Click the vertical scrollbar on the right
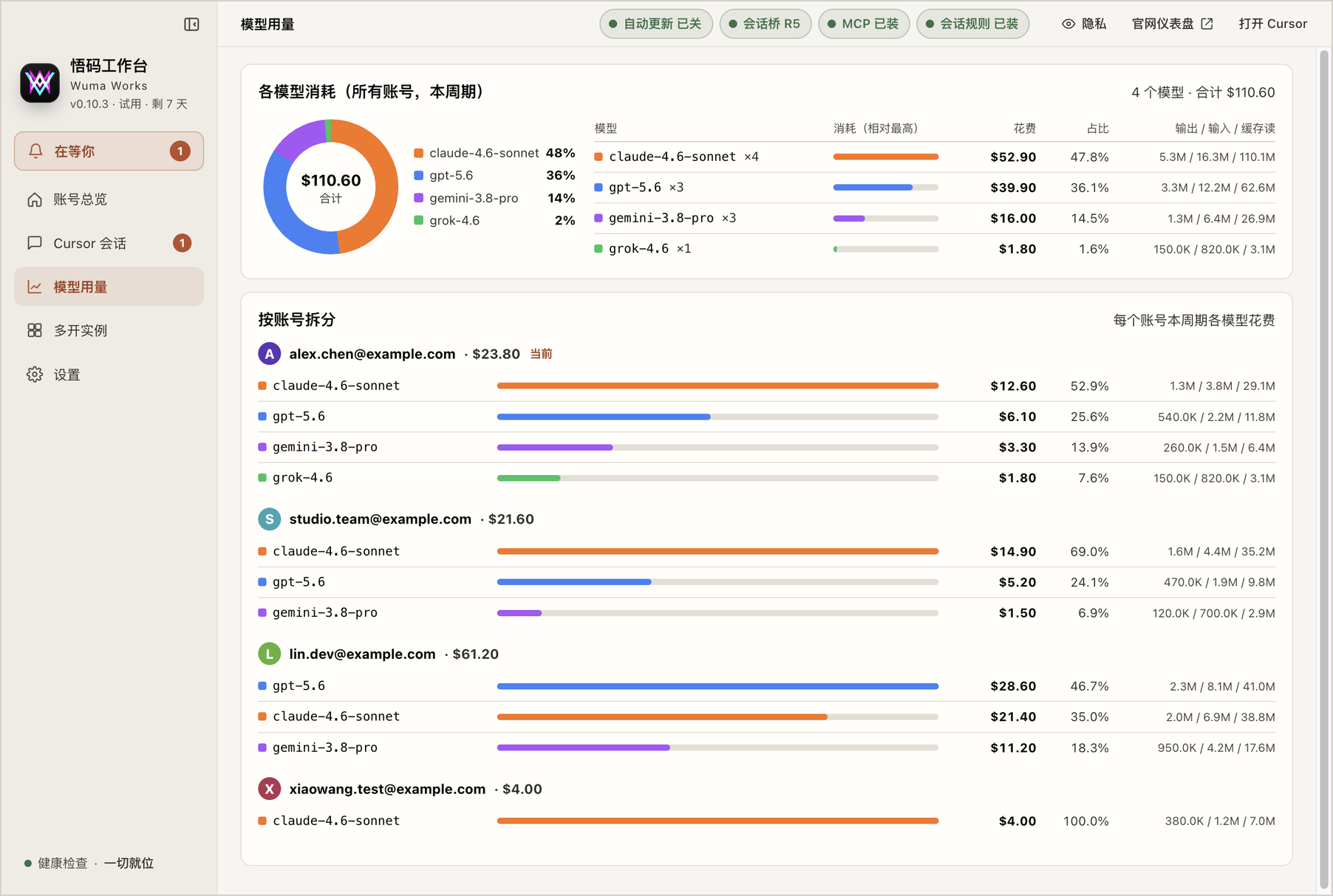 click(1324, 471)
